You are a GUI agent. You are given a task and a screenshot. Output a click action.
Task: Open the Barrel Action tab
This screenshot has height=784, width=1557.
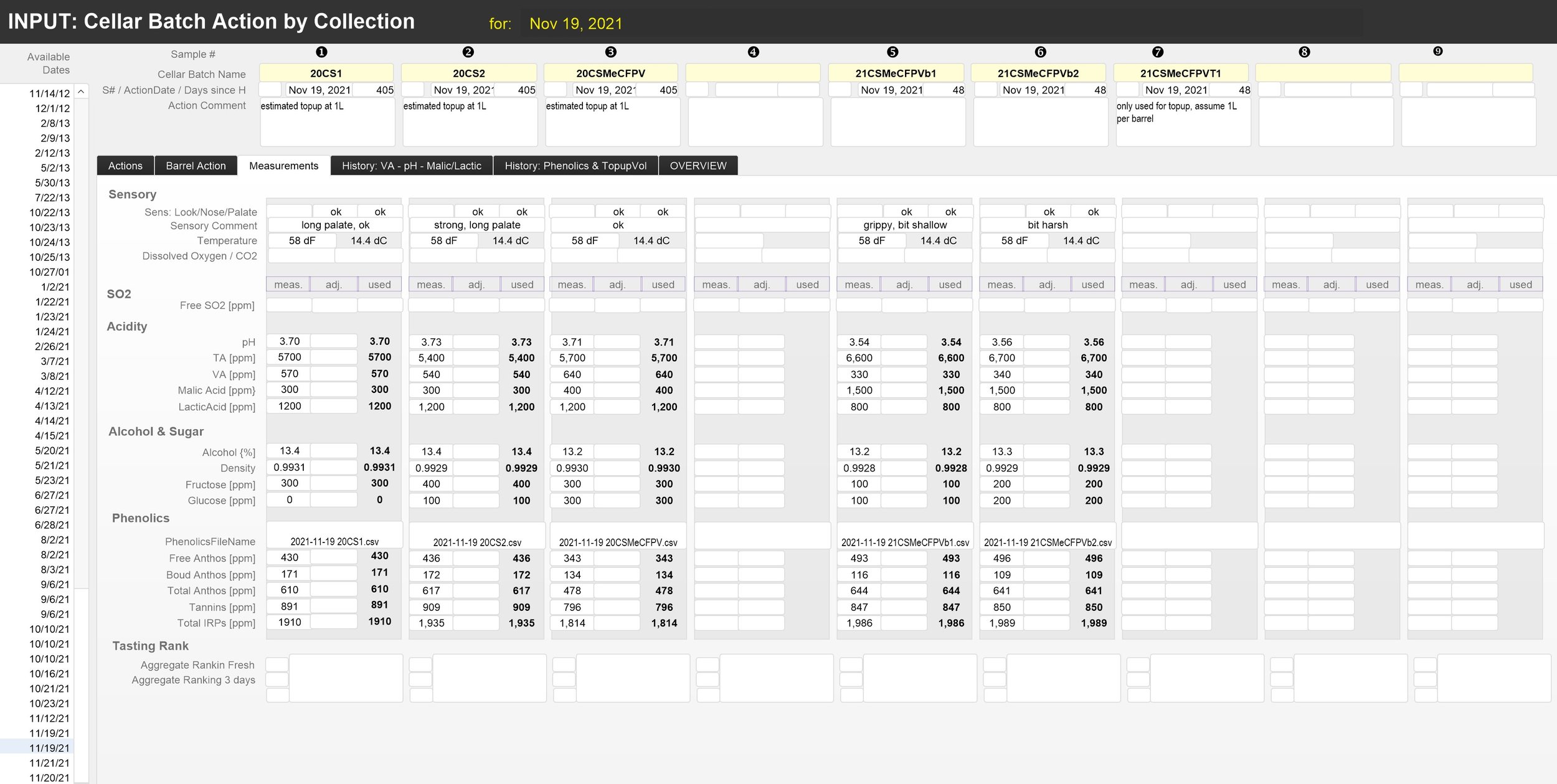click(196, 166)
